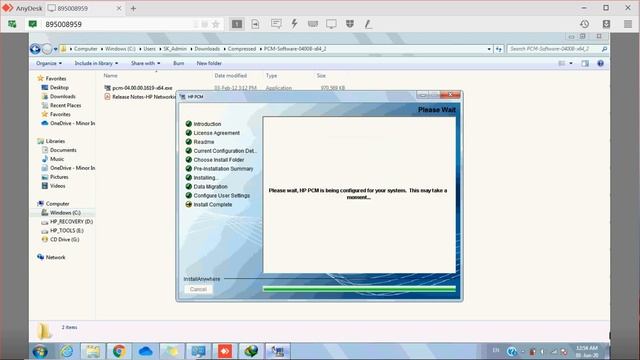Open the Share with dropdown
Viewport: 640px width, 360px height.
tap(146, 63)
